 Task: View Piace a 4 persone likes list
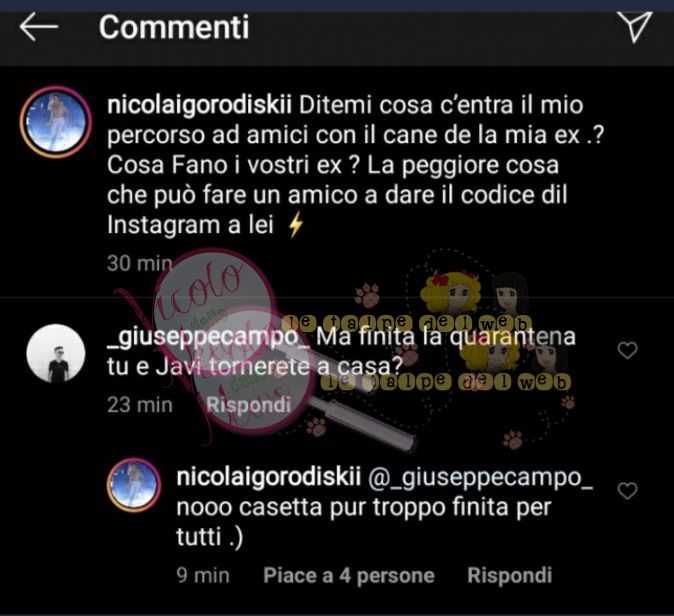[349, 575]
